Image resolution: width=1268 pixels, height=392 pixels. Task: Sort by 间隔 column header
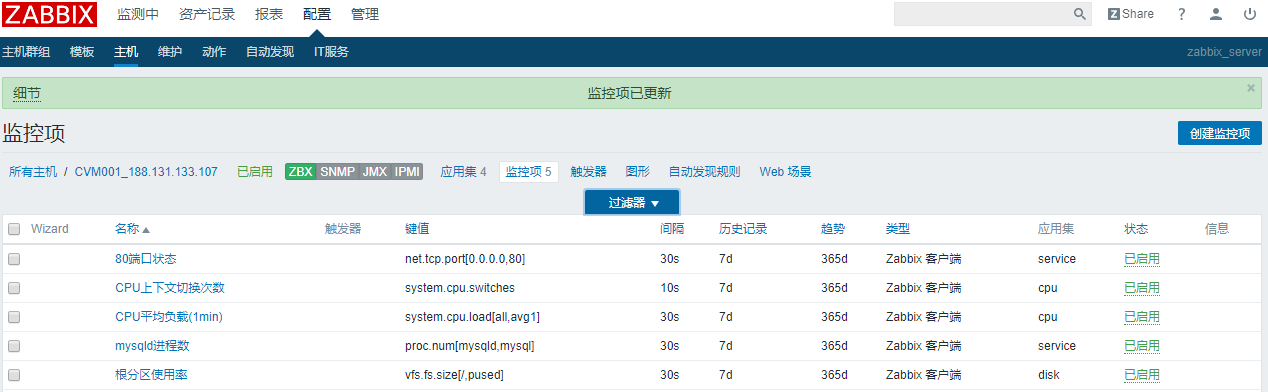pyautogui.click(x=672, y=229)
